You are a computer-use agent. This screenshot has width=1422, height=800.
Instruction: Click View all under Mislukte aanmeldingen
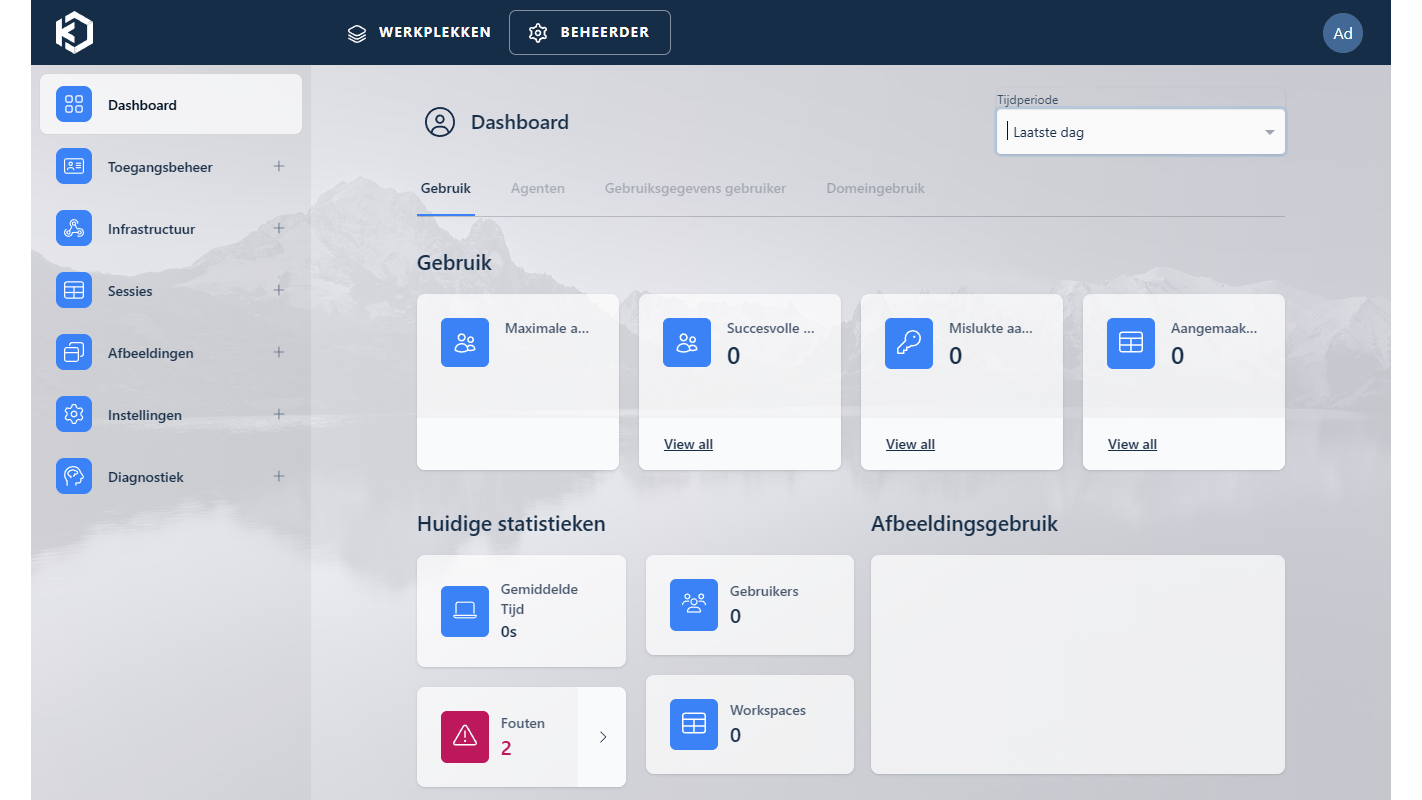tap(910, 444)
